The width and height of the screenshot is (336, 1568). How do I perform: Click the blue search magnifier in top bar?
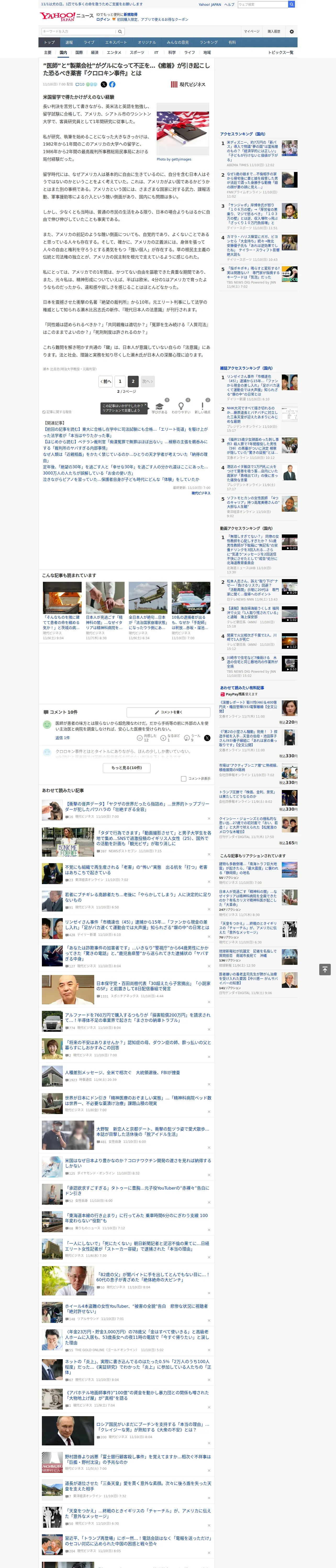[x=292, y=4]
